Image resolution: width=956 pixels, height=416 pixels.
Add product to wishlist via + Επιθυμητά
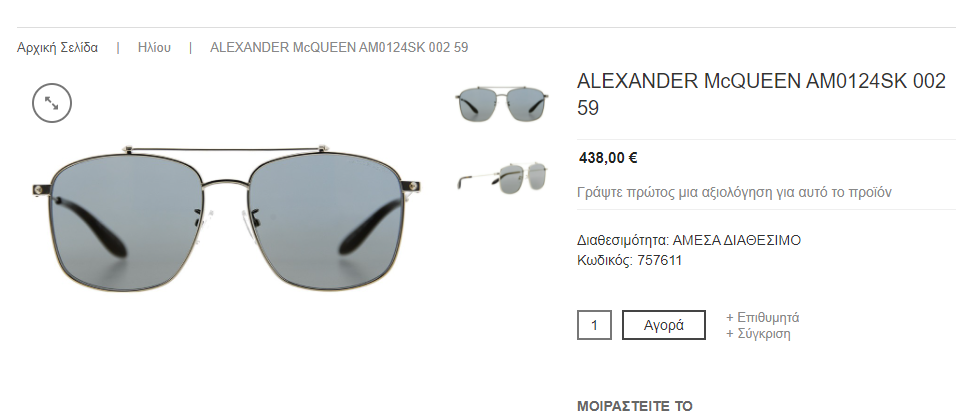pyautogui.click(x=763, y=317)
